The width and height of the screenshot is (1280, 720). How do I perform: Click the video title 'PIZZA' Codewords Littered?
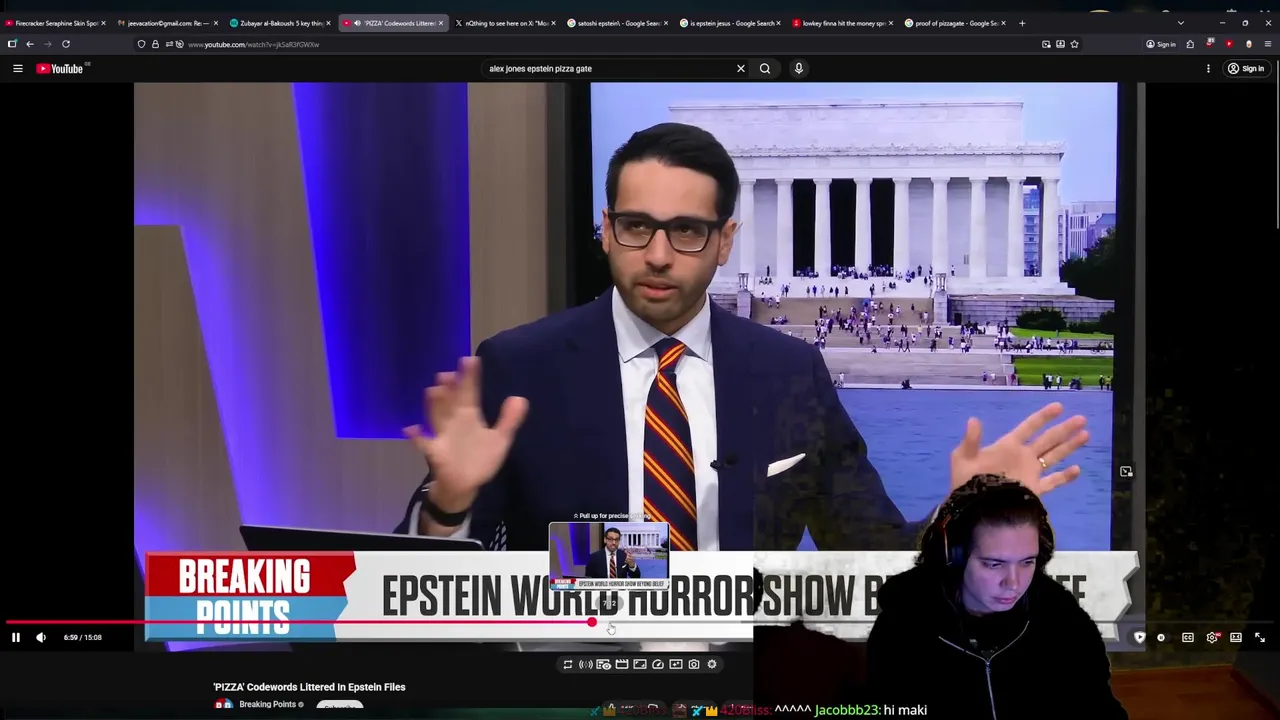tap(309, 687)
